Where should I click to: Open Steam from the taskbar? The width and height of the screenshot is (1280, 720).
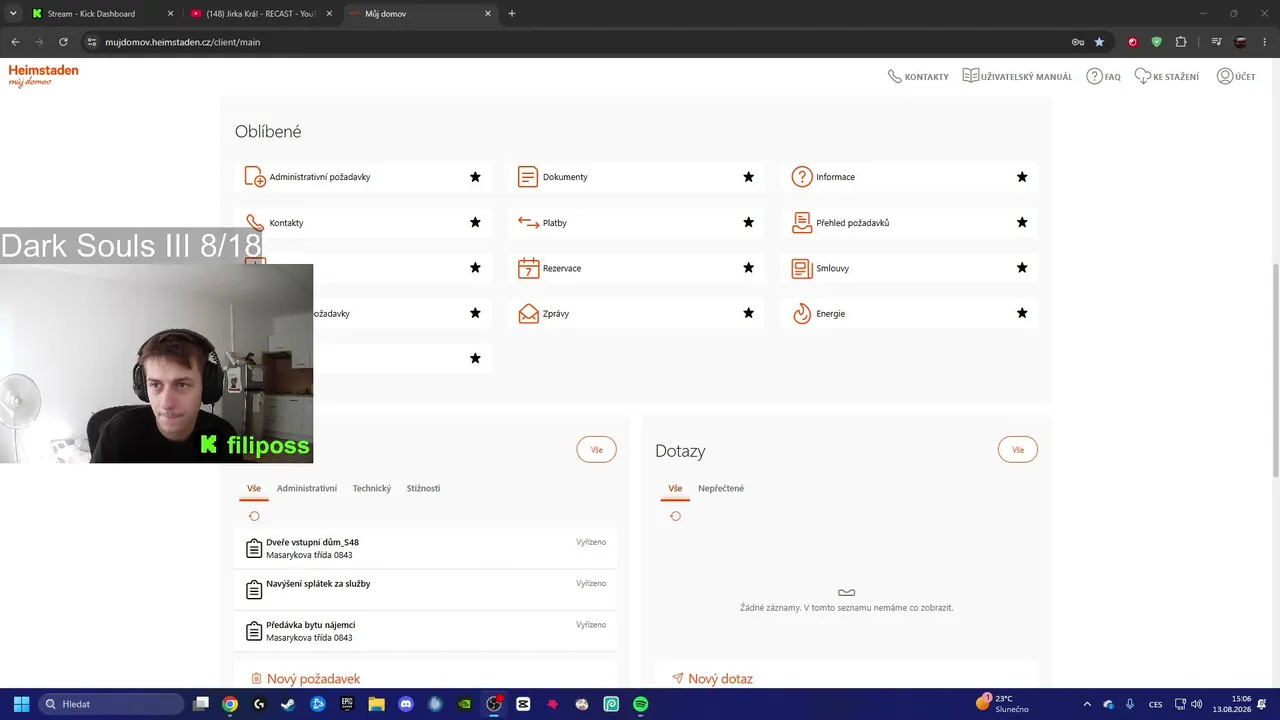288,704
